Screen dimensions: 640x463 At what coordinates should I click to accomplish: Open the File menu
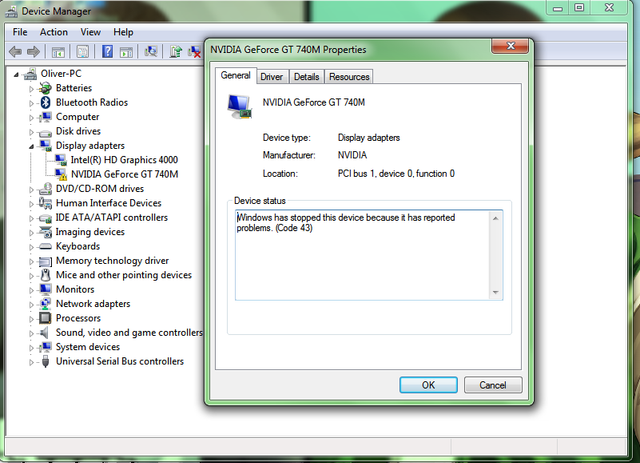point(20,32)
